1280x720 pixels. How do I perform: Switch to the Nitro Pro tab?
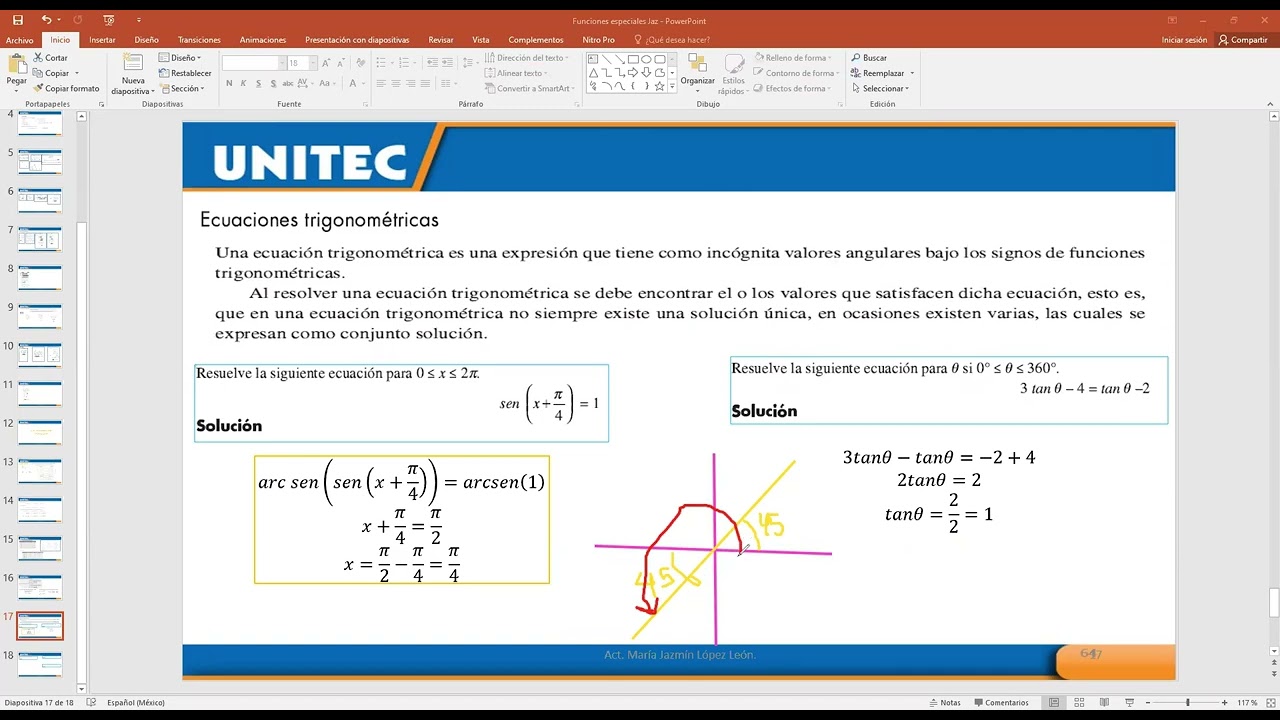coord(598,40)
